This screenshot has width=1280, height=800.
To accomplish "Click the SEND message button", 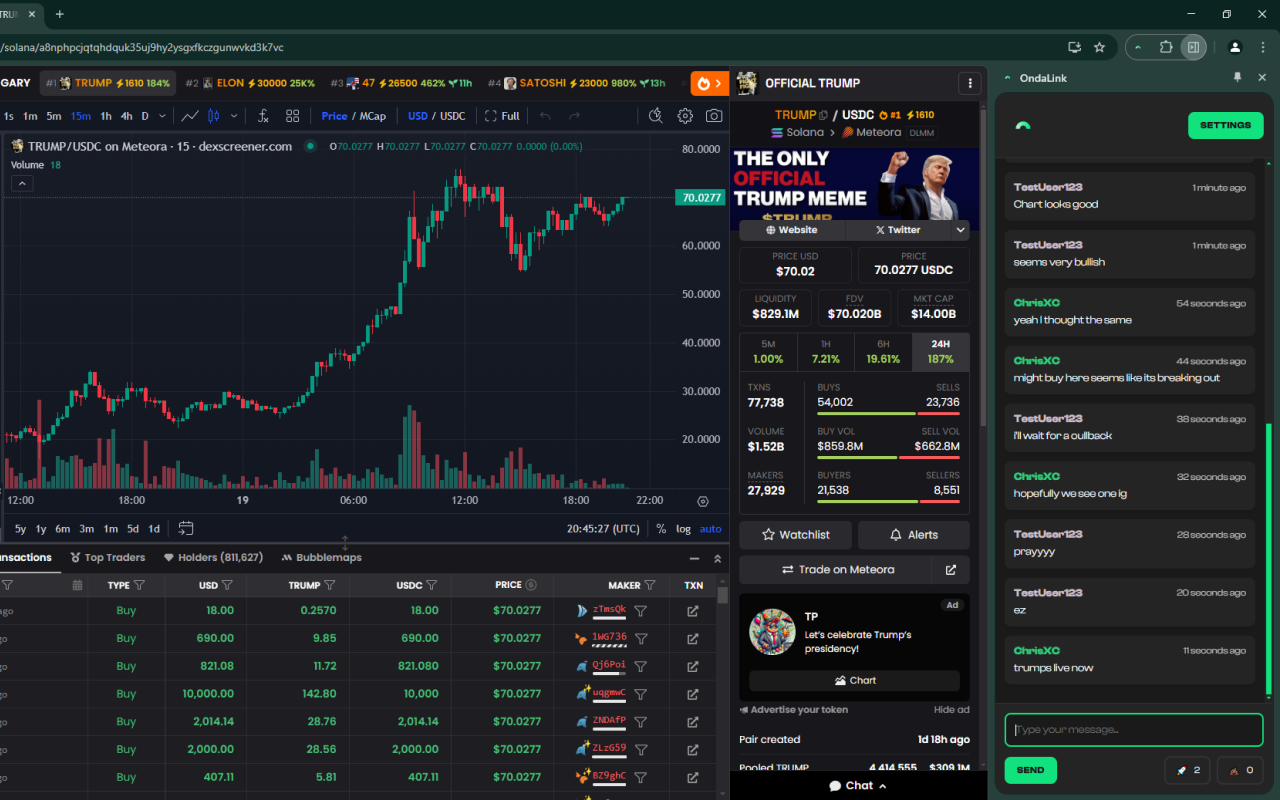I will 1030,770.
